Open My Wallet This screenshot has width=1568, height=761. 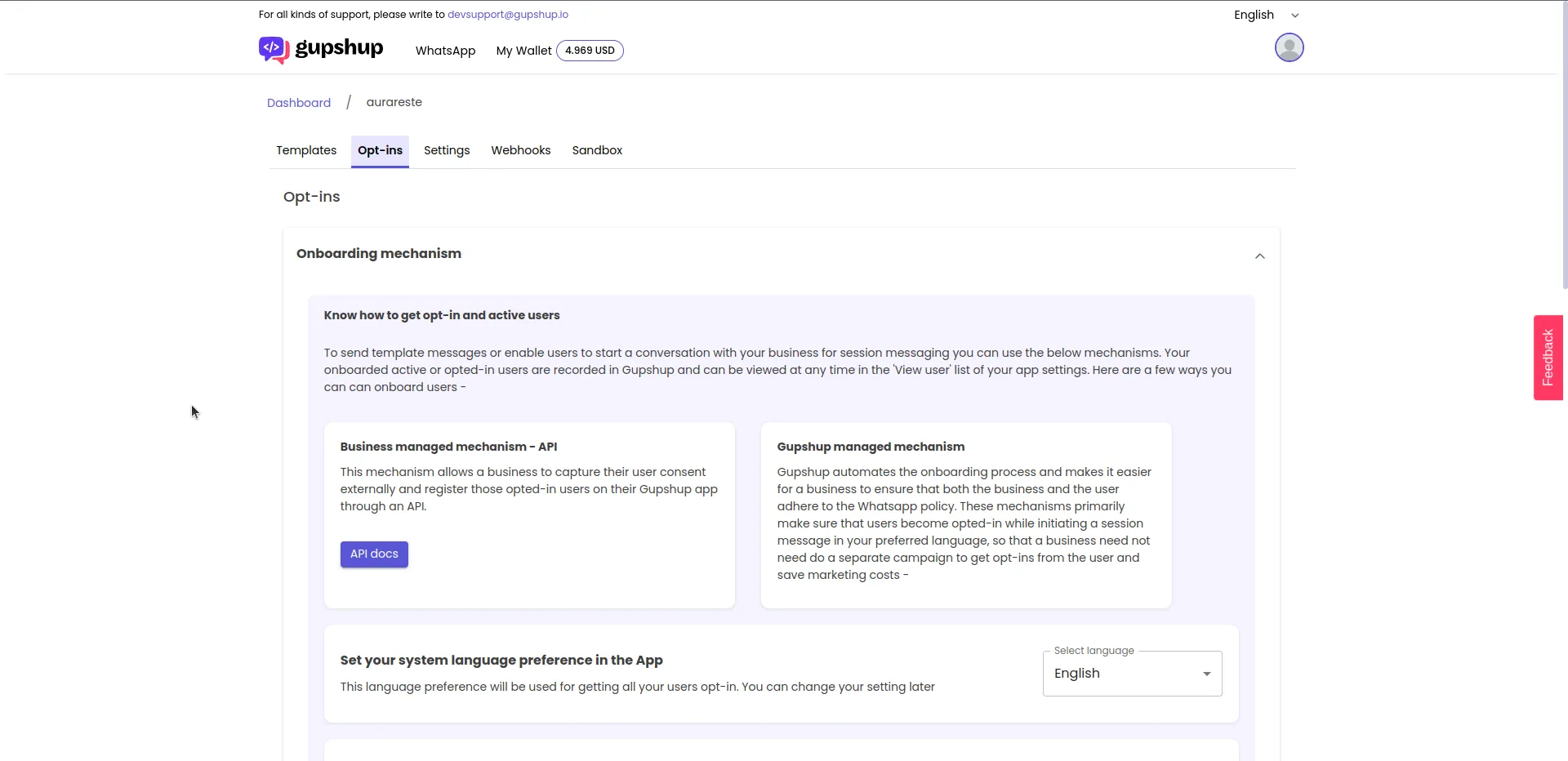(x=523, y=51)
